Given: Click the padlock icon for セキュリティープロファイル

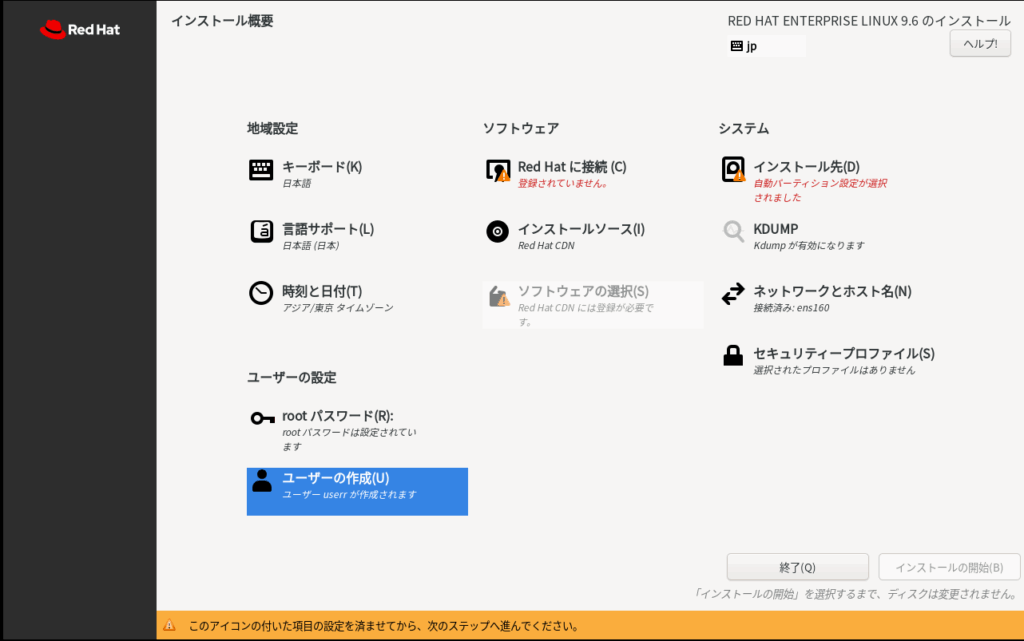Looking at the screenshot, I should (x=733, y=356).
